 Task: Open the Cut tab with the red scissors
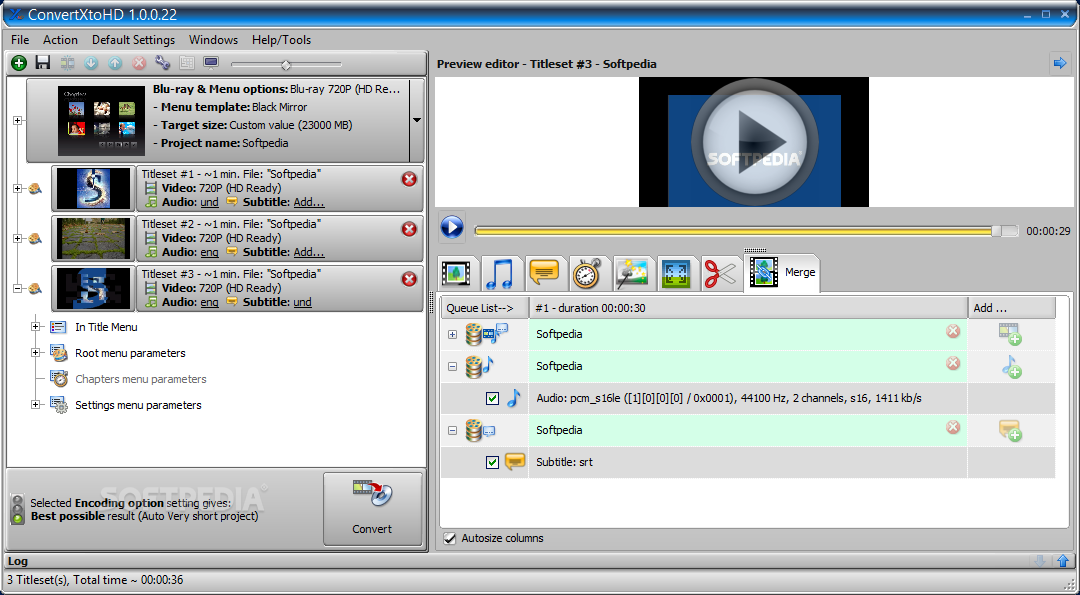pyautogui.click(x=720, y=273)
